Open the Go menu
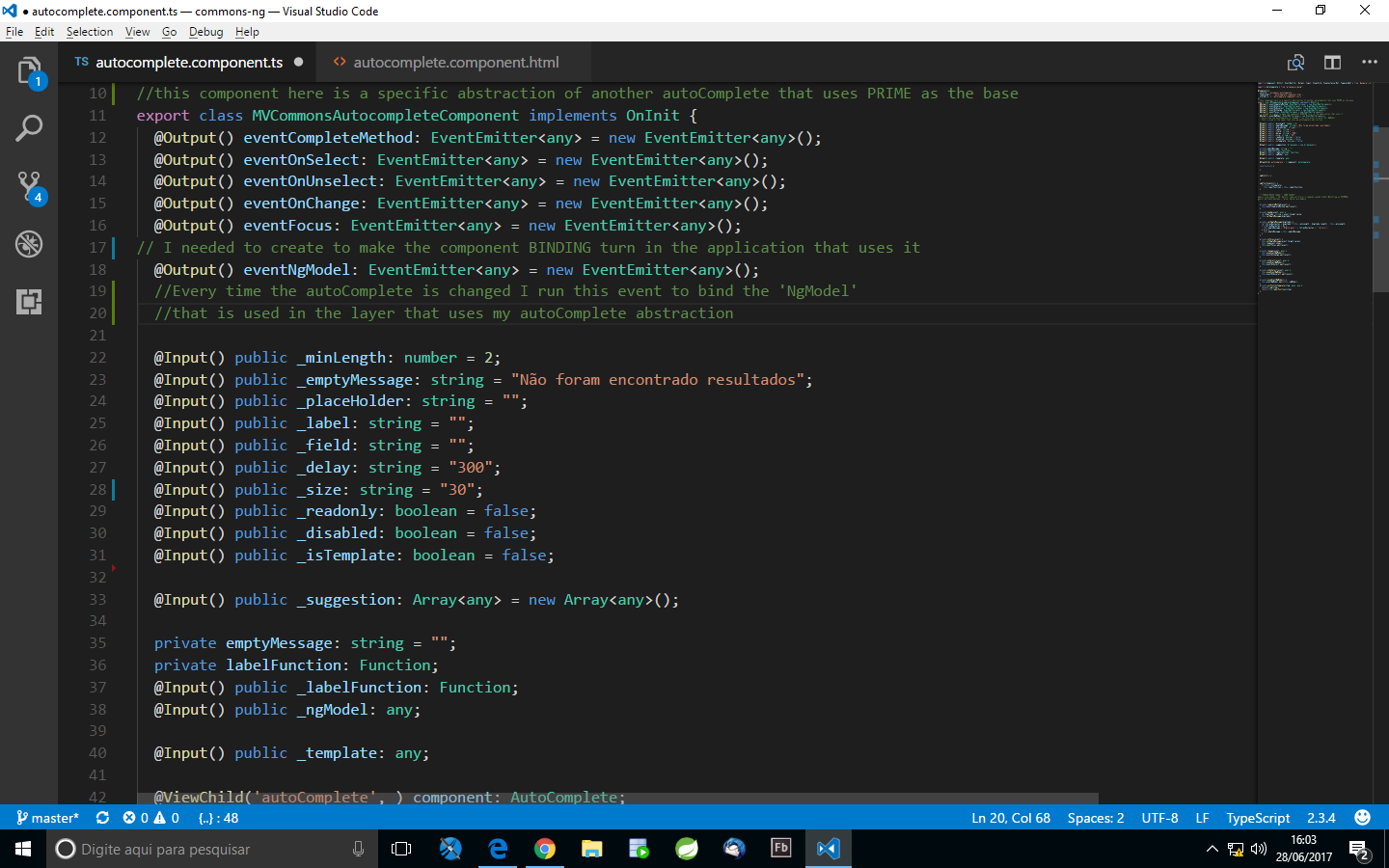The image size is (1389, 868). tap(169, 31)
